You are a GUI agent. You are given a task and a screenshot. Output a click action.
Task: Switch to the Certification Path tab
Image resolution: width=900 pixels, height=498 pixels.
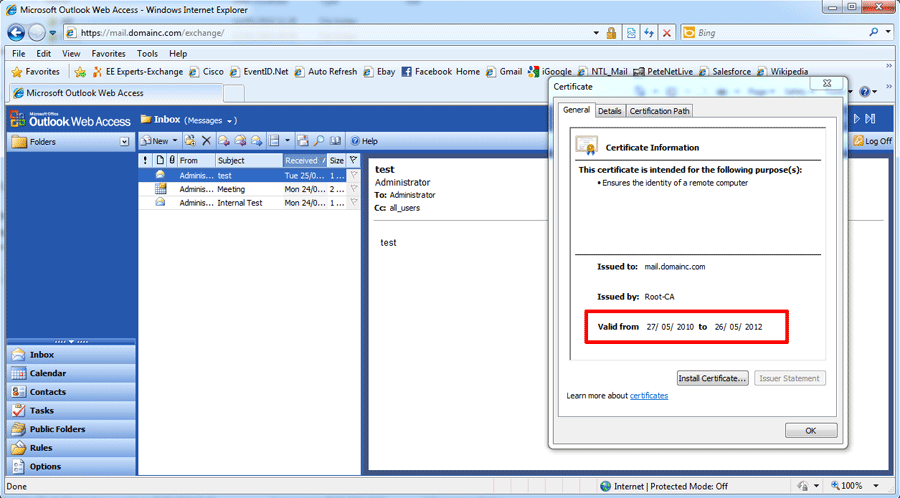point(660,111)
